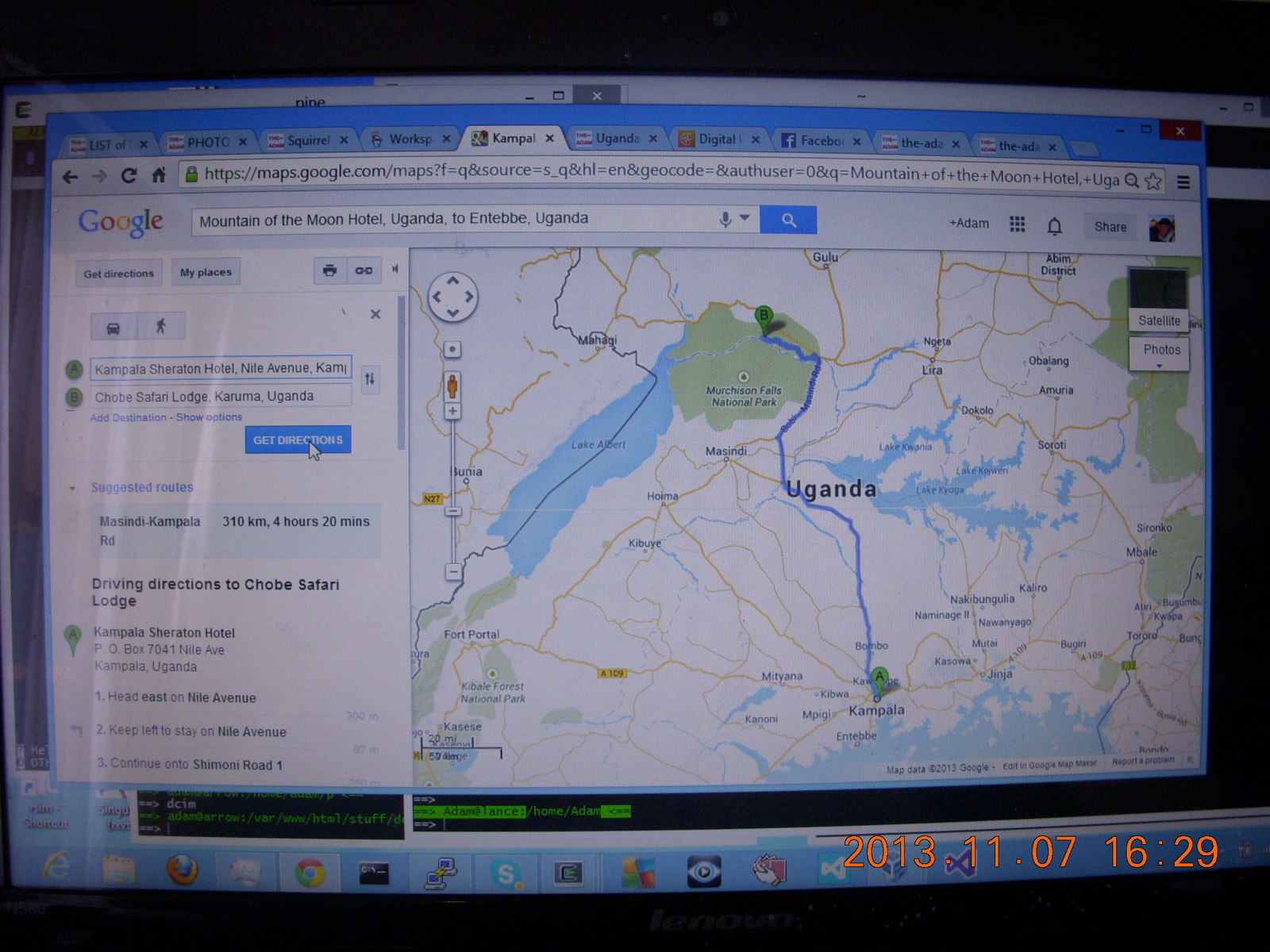
Task: Switch map to Satellite view
Action: pyautogui.click(x=1159, y=321)
